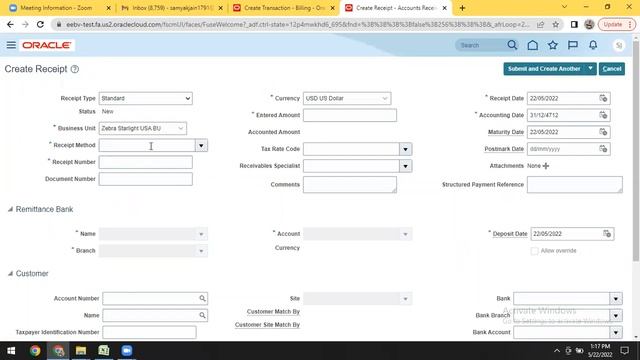The height and width of the screenshot is (360, 640).
Task: Add an attachment with the plus icon
Action: pos(546,166)
